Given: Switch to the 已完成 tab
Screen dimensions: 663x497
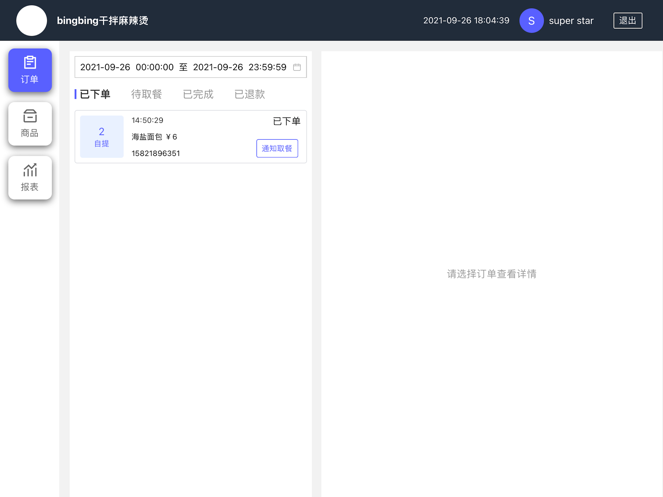Looking at the screenshot, I should pyautogui.click(x=198, y=94).
